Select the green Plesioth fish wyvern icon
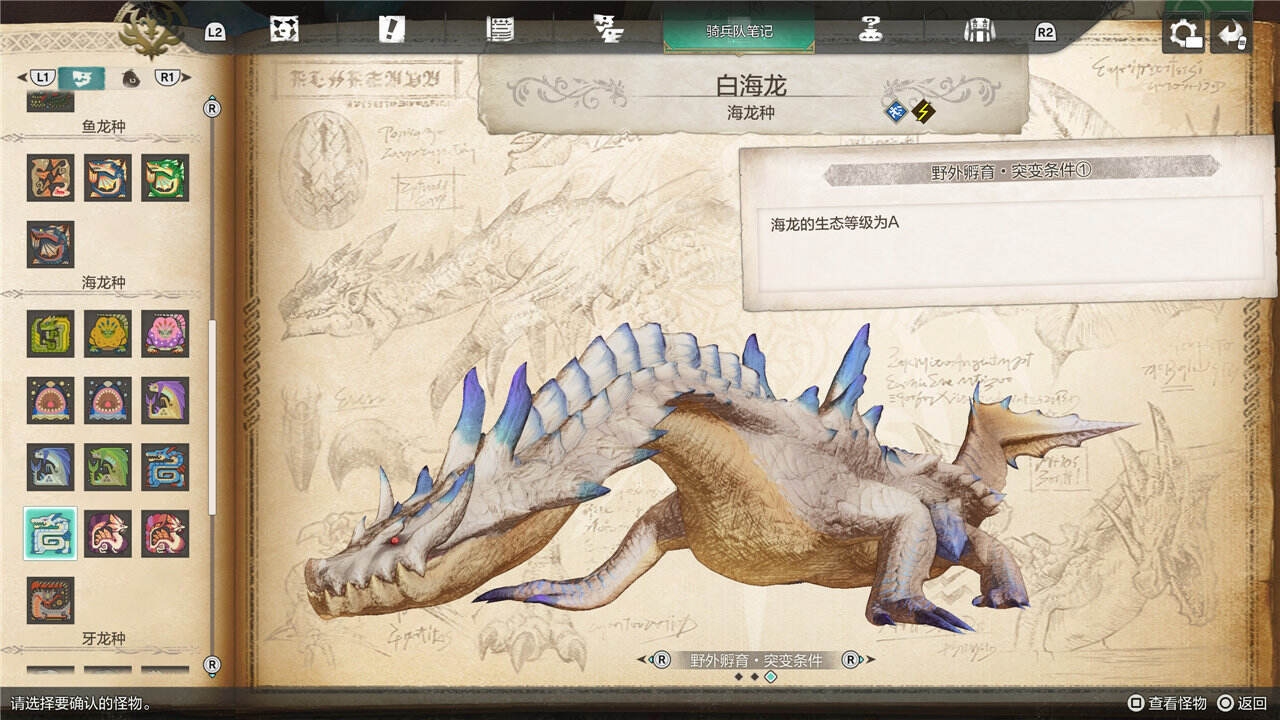This screenshot has height=720, width=1280. (x=165, y=178)
